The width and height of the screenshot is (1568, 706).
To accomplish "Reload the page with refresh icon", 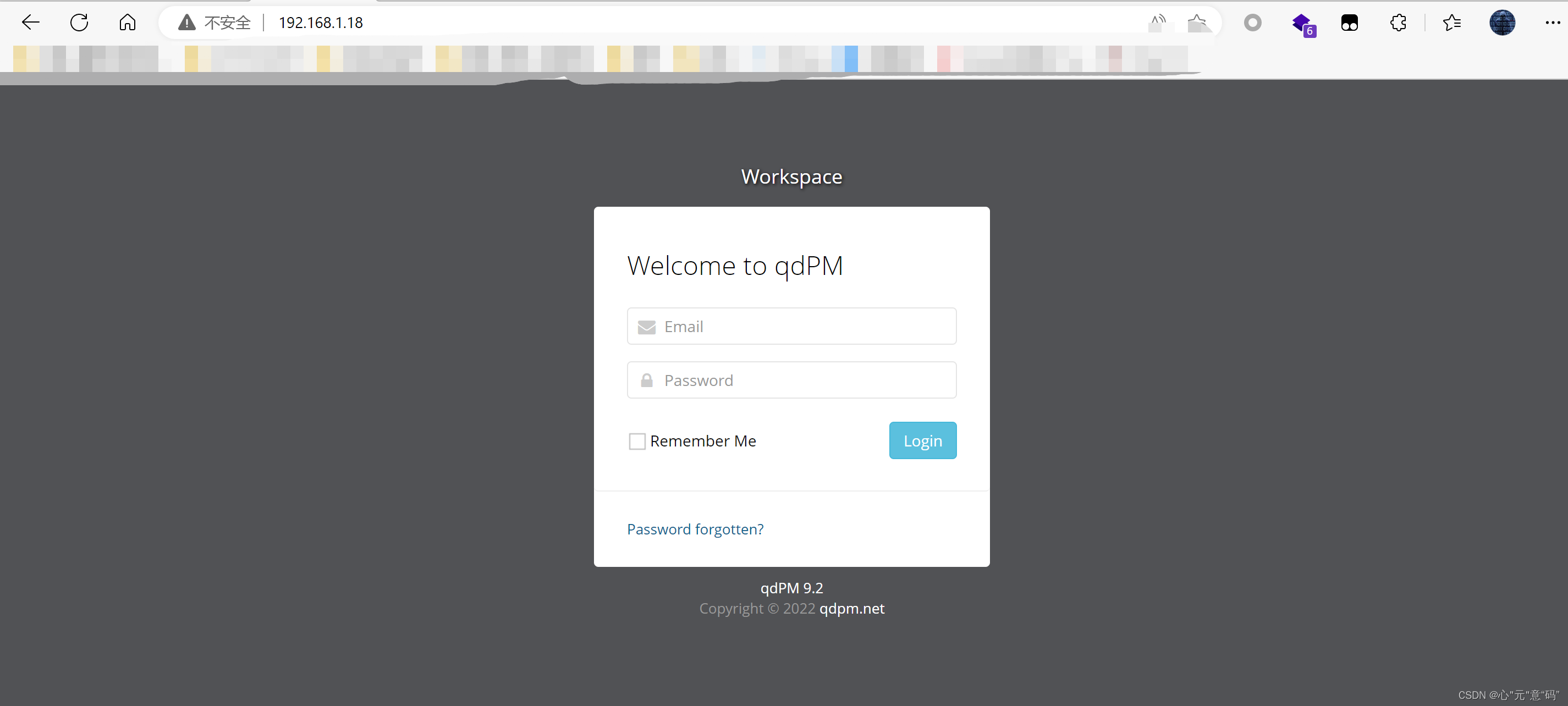I will click(79, 23).
